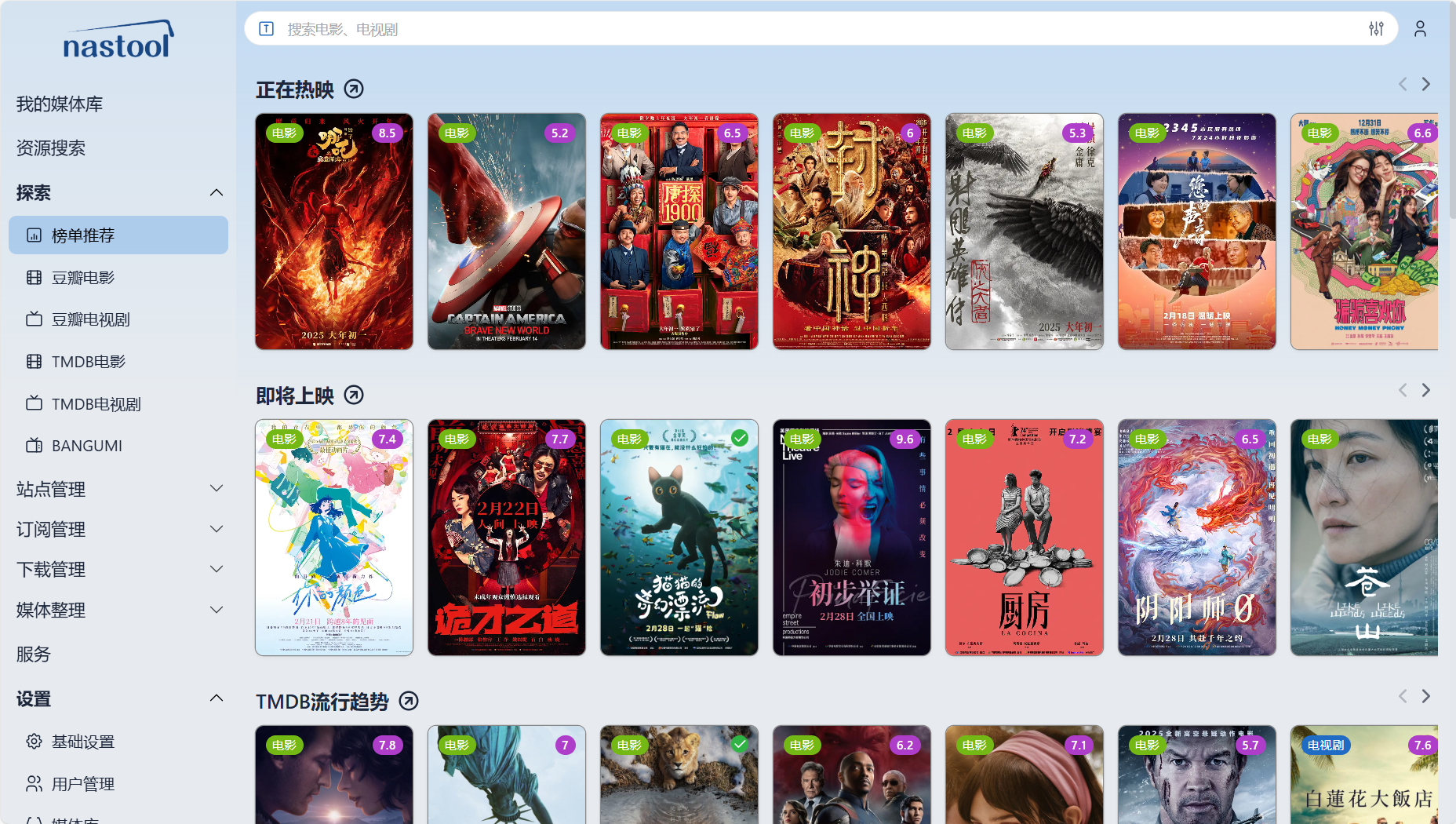
Task: Go to 我的媒体库
Action: 60,104
